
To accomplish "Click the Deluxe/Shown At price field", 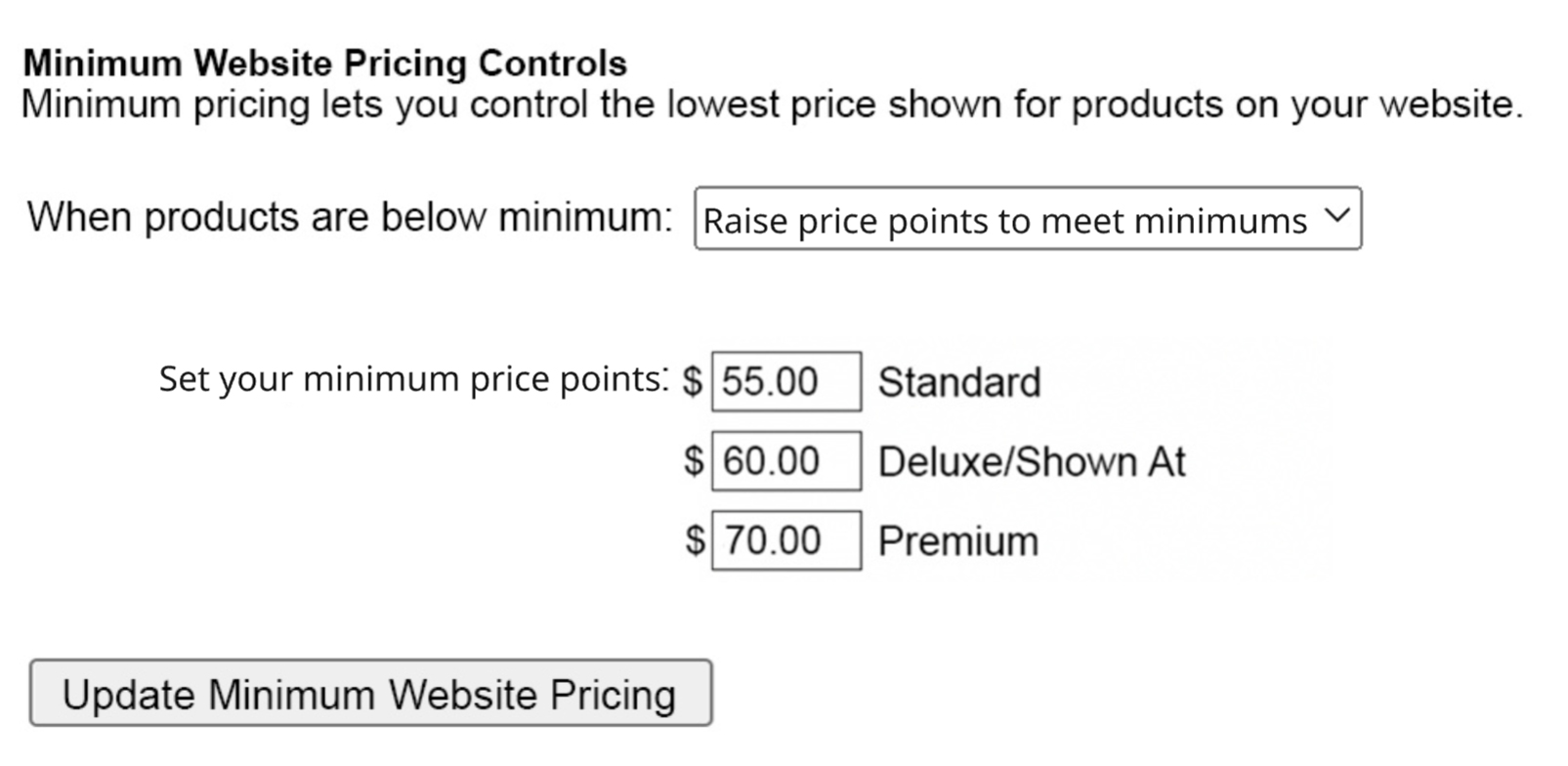I will (x=785, y=461).
